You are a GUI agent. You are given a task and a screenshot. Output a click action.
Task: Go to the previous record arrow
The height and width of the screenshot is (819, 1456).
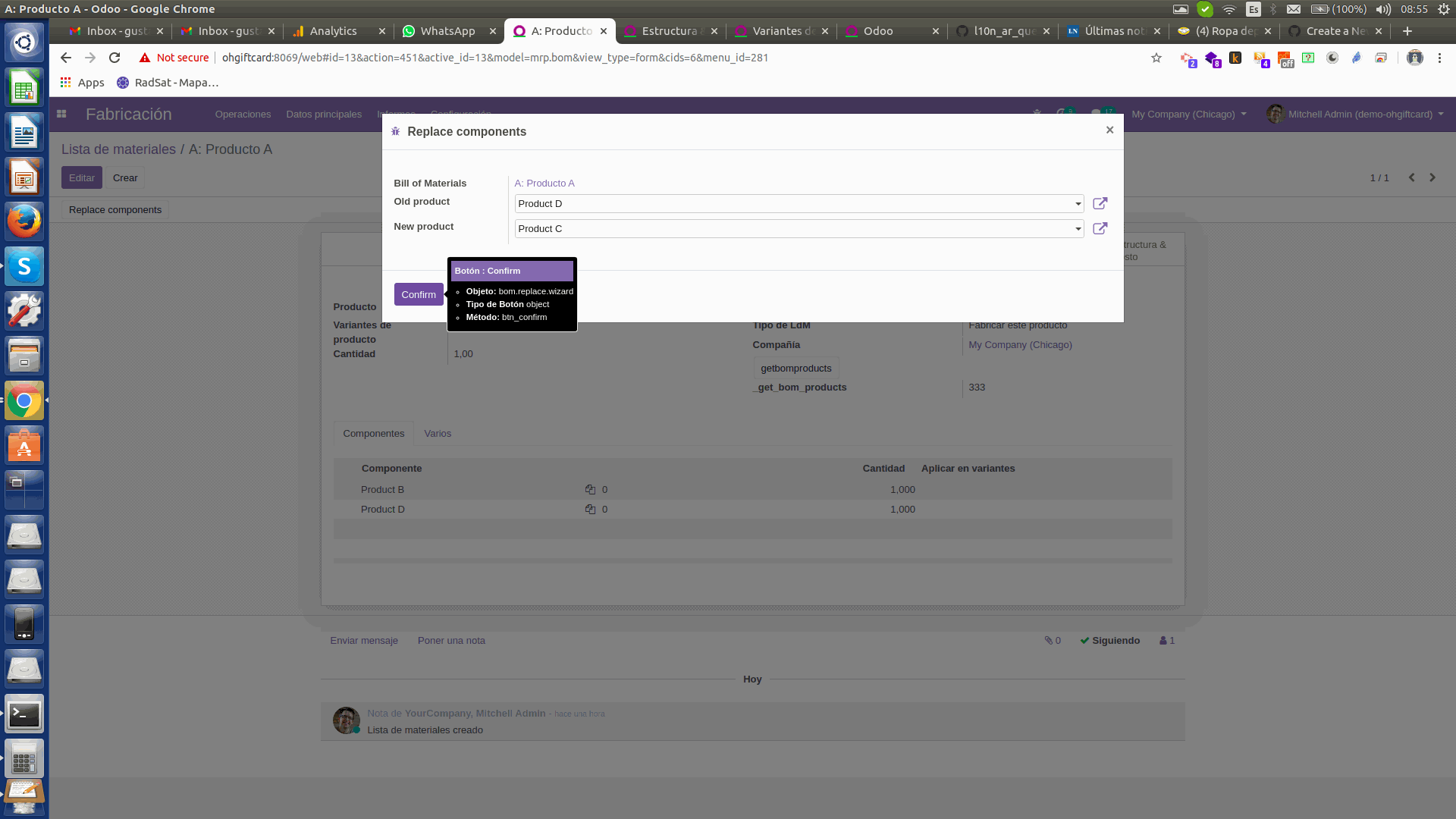[1411, 177]
